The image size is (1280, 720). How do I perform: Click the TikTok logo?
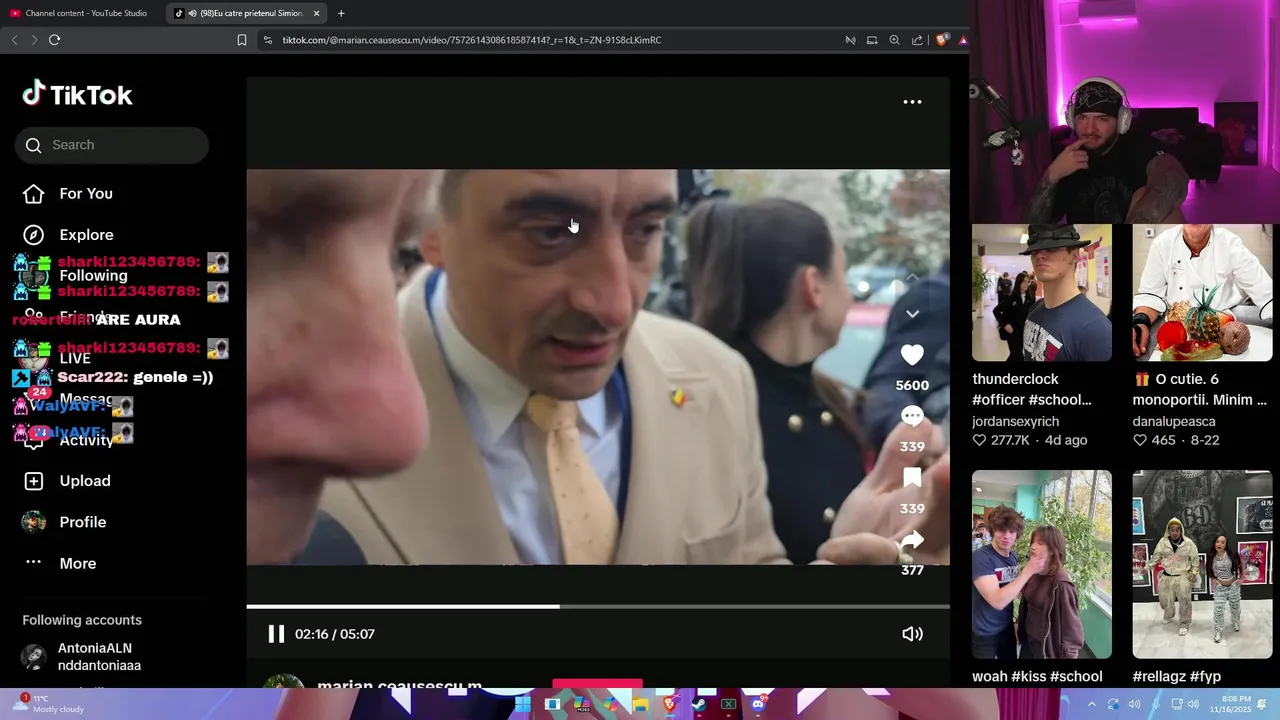pos(77,95)
